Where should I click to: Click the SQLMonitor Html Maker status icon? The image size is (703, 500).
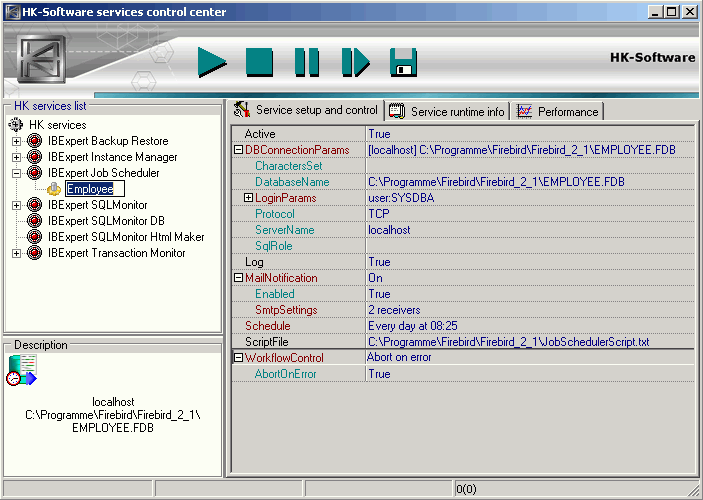pos(35,237)
